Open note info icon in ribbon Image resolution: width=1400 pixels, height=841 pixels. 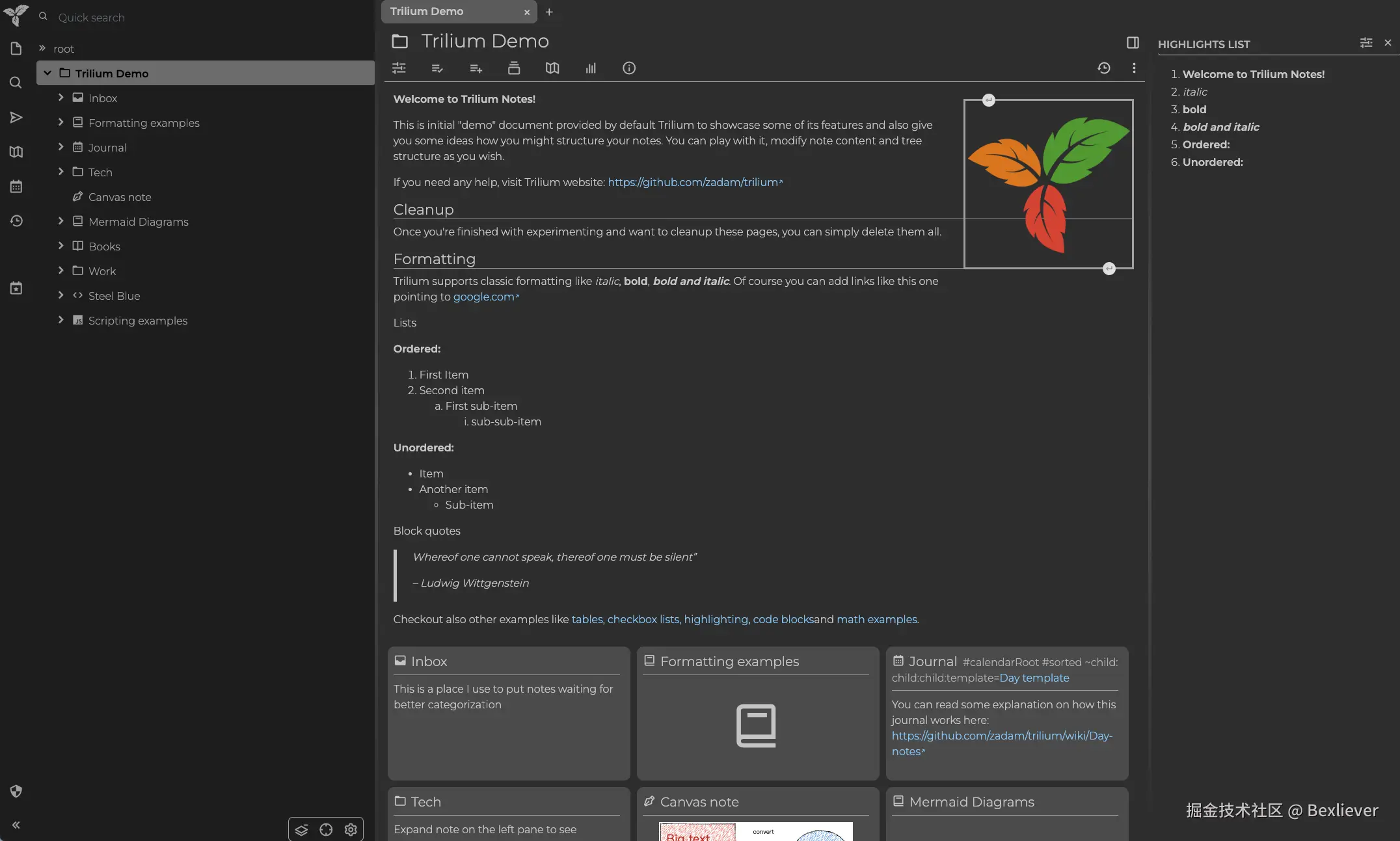(x=628, y=68)
